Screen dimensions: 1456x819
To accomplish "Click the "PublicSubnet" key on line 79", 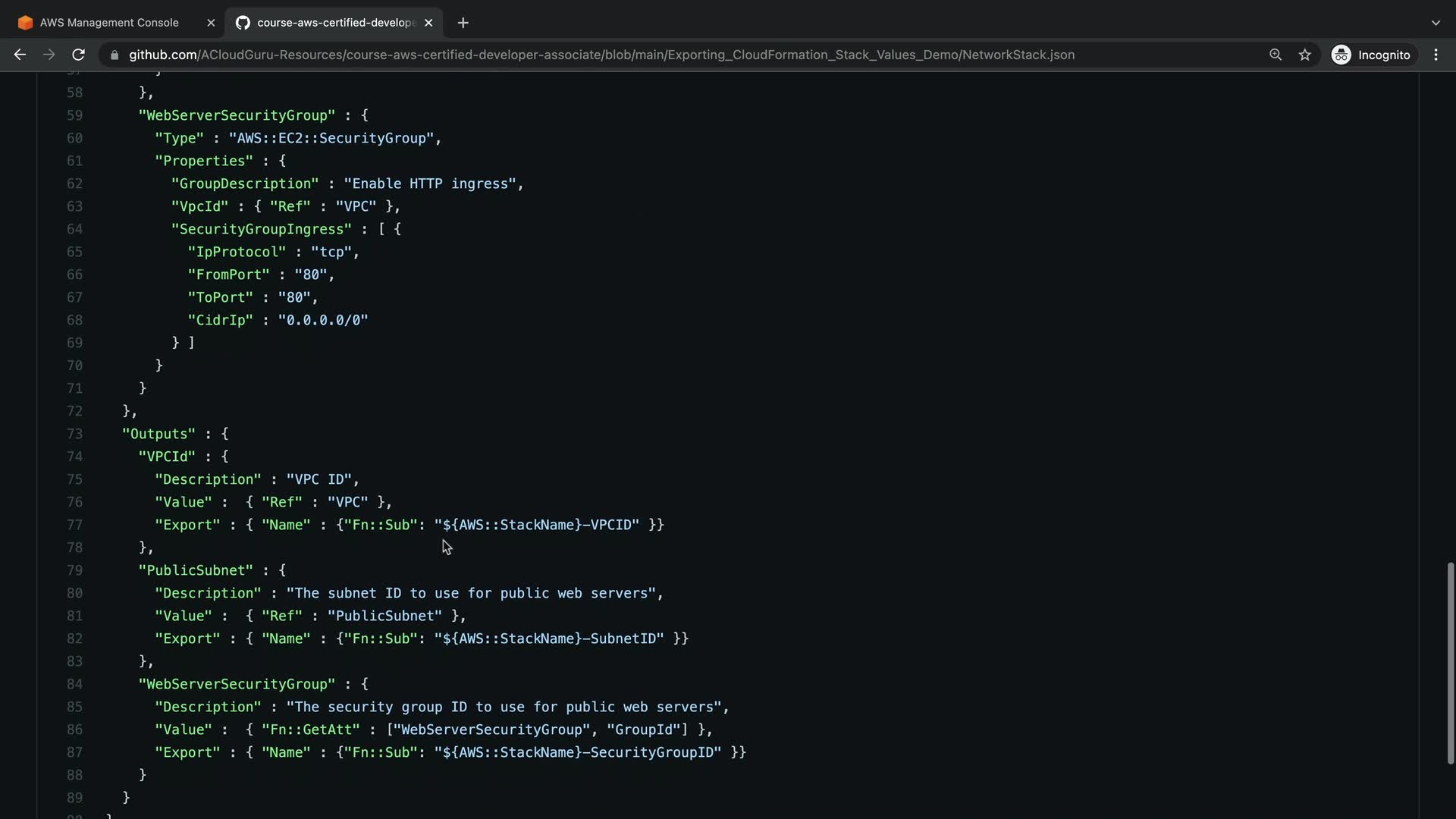I will [x=196, y=570].
